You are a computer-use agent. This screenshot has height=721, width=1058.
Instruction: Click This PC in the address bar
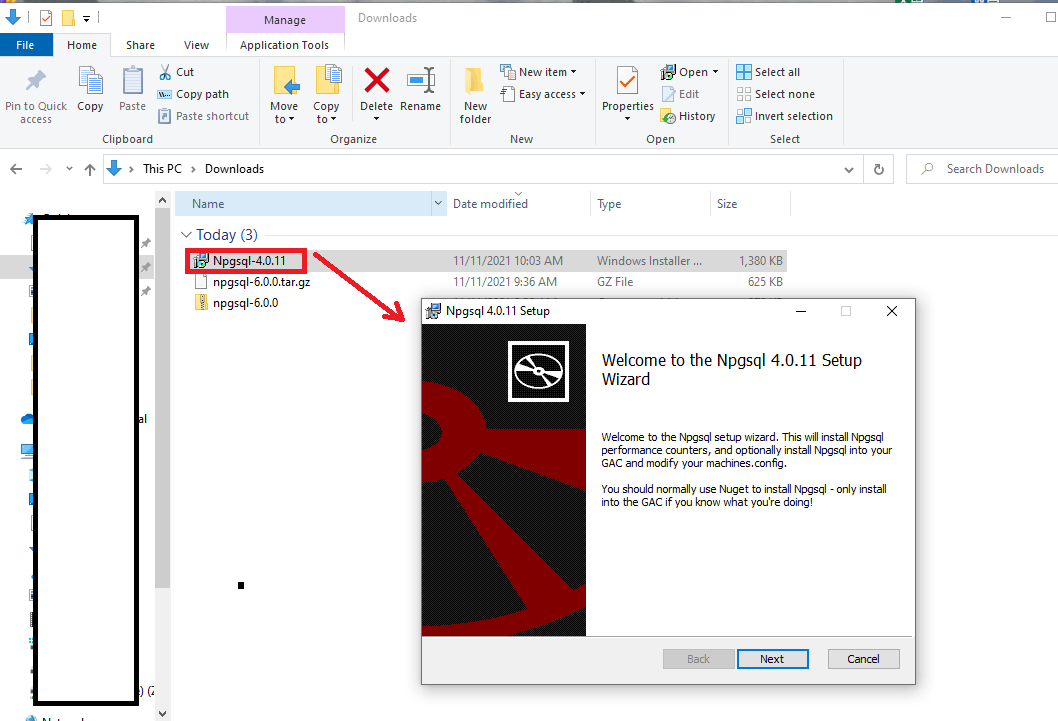click(162, 169)
